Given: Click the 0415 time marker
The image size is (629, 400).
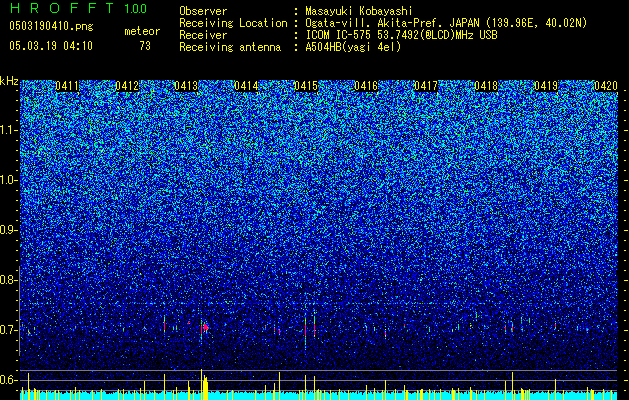Looking at the screenshot, I should pos(306,86).
